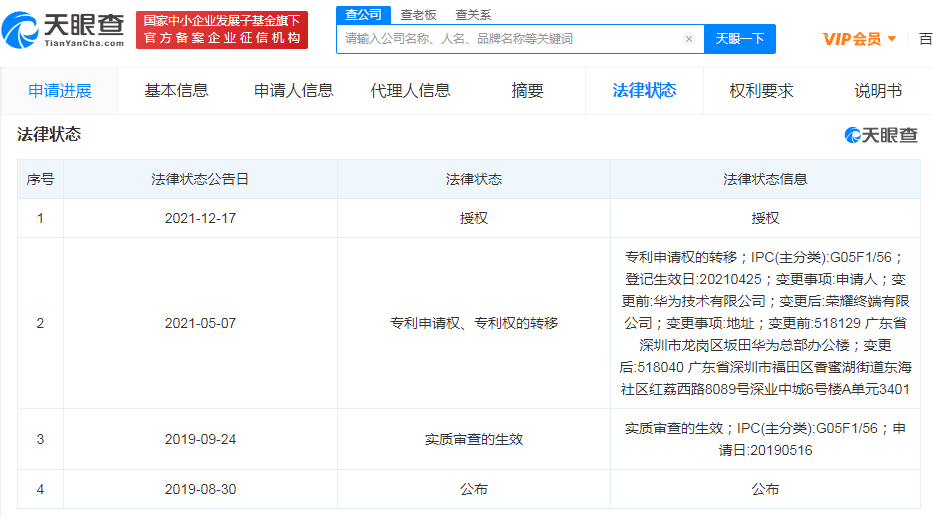
Task: Click the 序号 column header
Action: click(40, 179)
